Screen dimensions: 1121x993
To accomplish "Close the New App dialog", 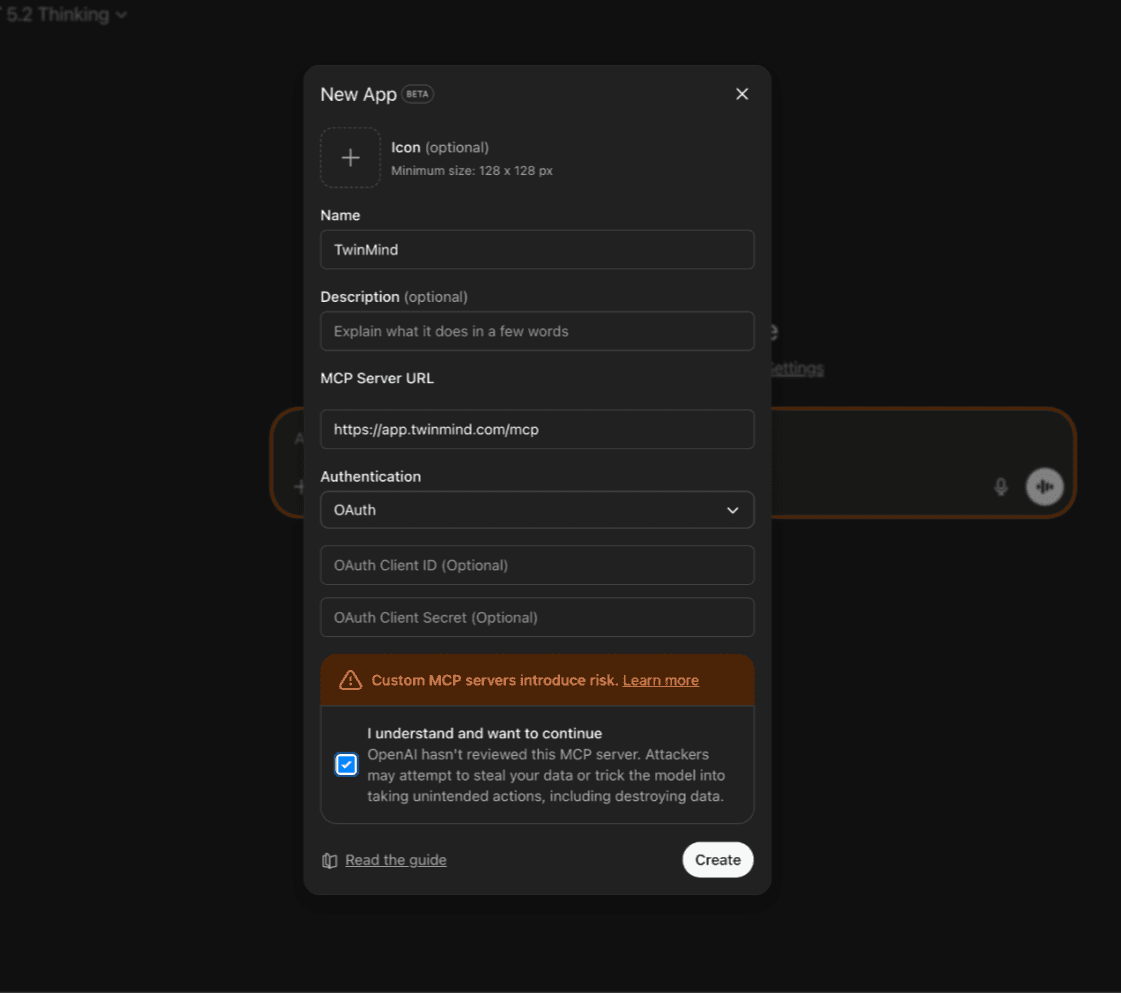I will coord(742,93).
